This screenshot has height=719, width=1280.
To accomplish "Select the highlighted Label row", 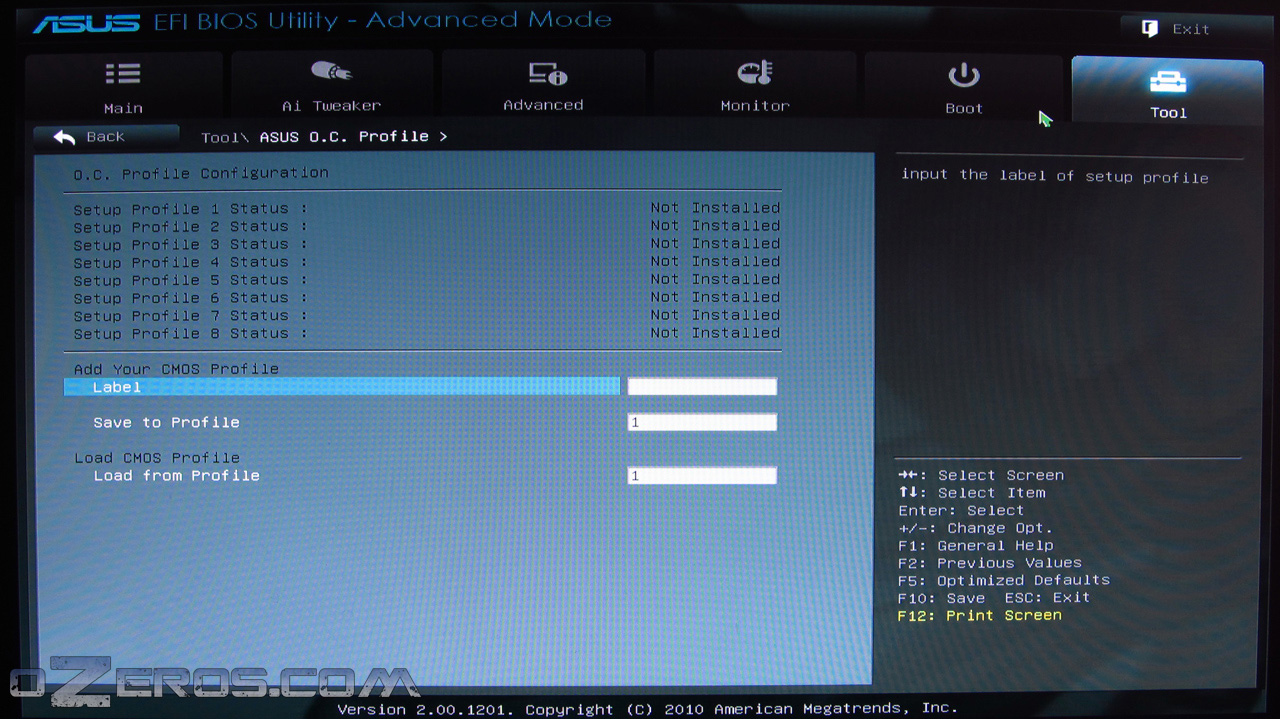I will click(342, 387).
